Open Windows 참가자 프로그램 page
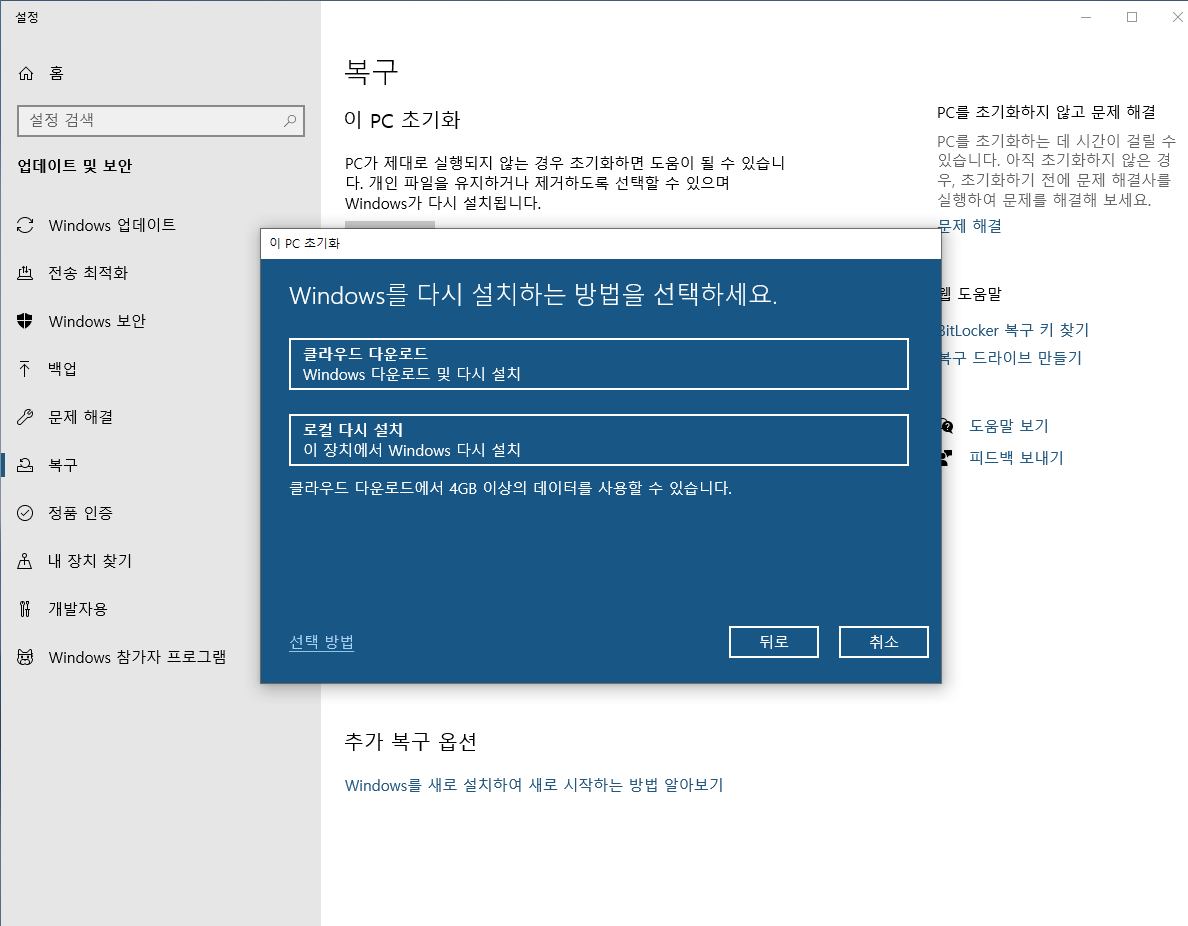The image size is (1188, 926). [x=137, y=657]
